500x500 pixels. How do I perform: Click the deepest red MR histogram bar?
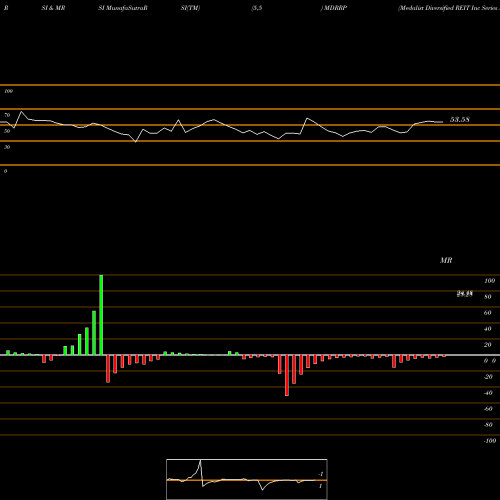click(287, 375)
